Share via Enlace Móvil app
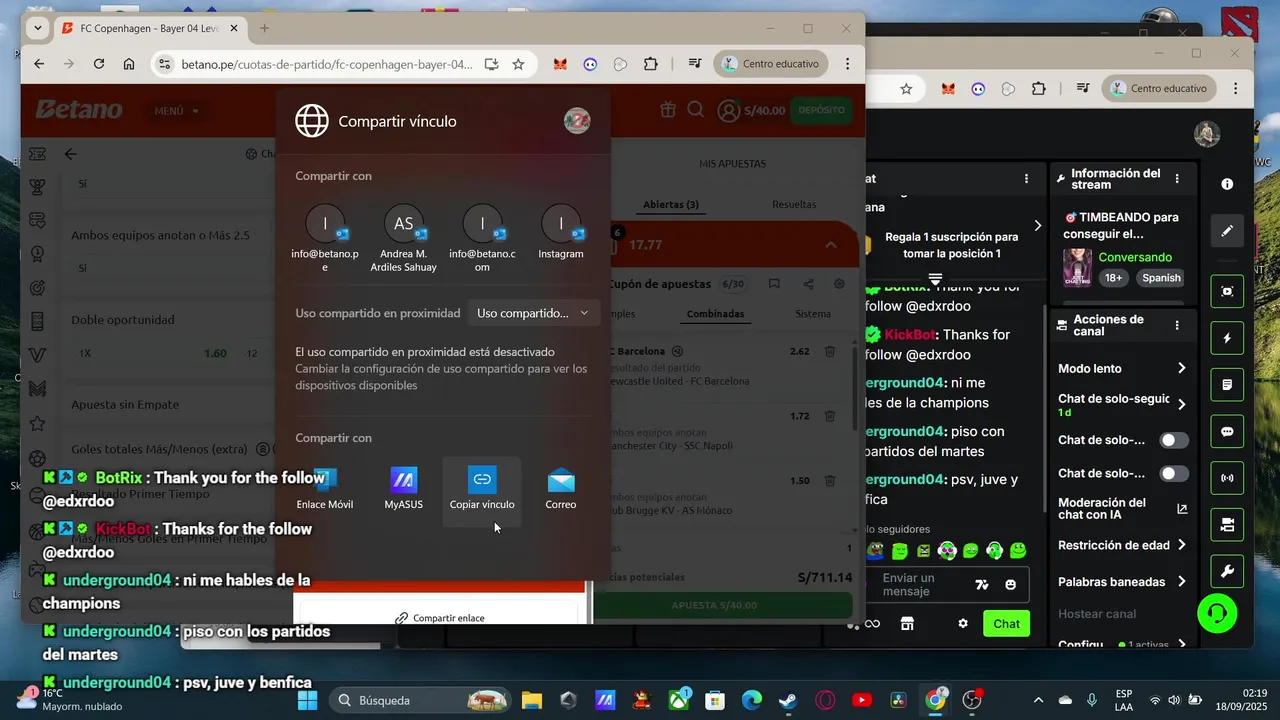Viewport: 1280px width, 720px height. pyautogui.click(x=325, y=489)
